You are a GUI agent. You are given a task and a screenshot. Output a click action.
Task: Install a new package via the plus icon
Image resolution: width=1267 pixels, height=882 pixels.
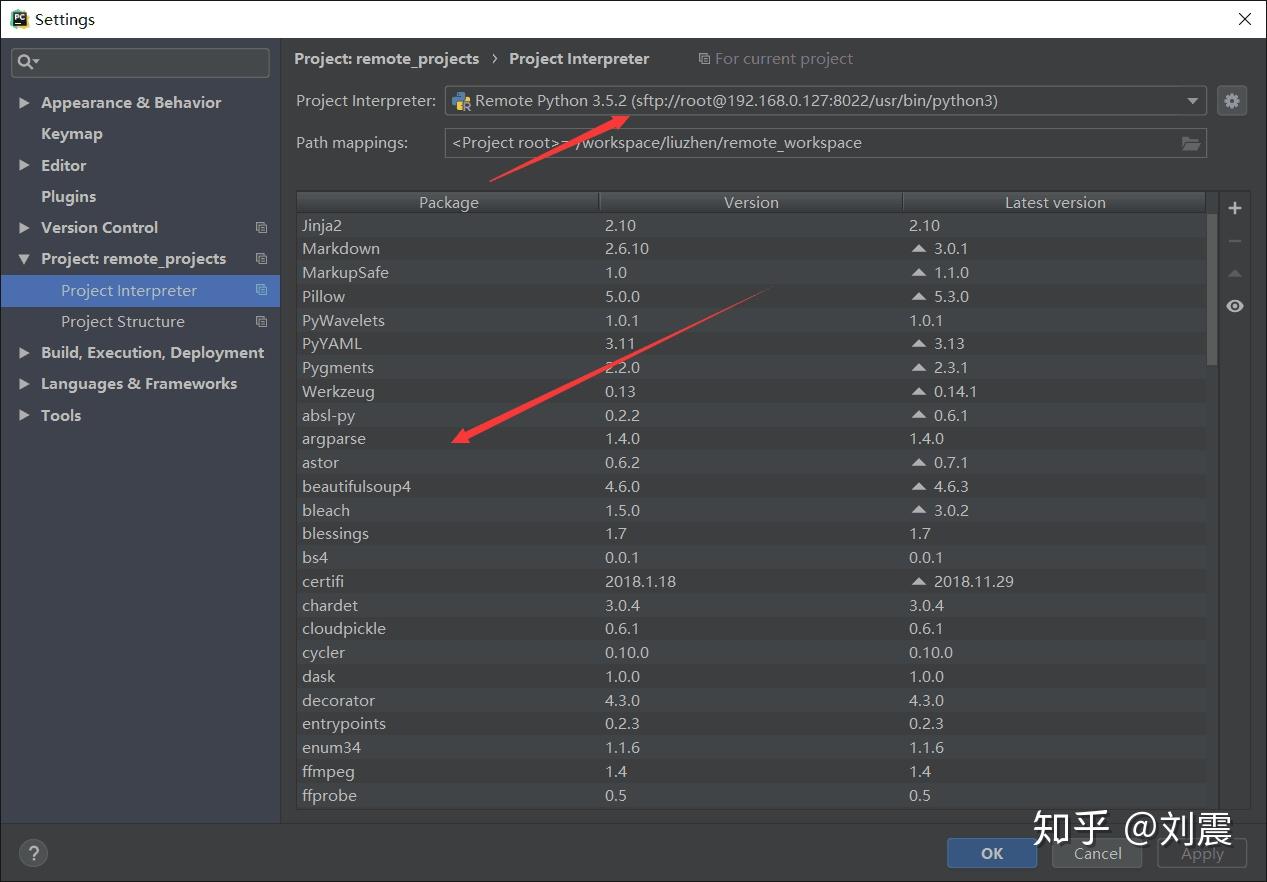[x=1234, y=208]
